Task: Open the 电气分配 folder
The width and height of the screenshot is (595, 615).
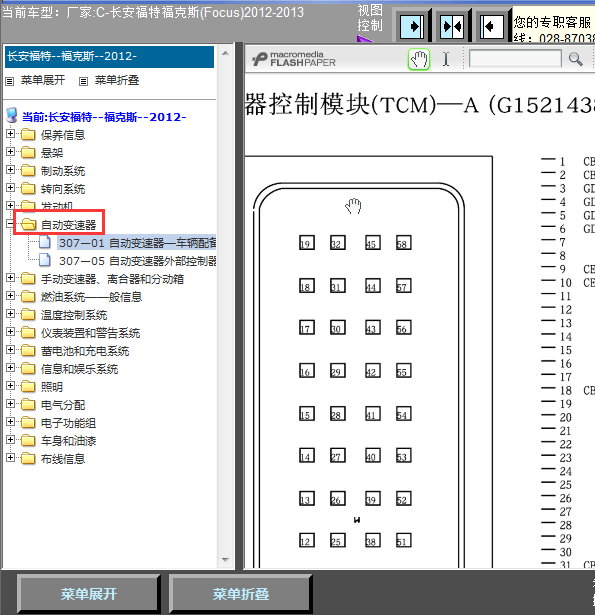Action: pos(63,406)
